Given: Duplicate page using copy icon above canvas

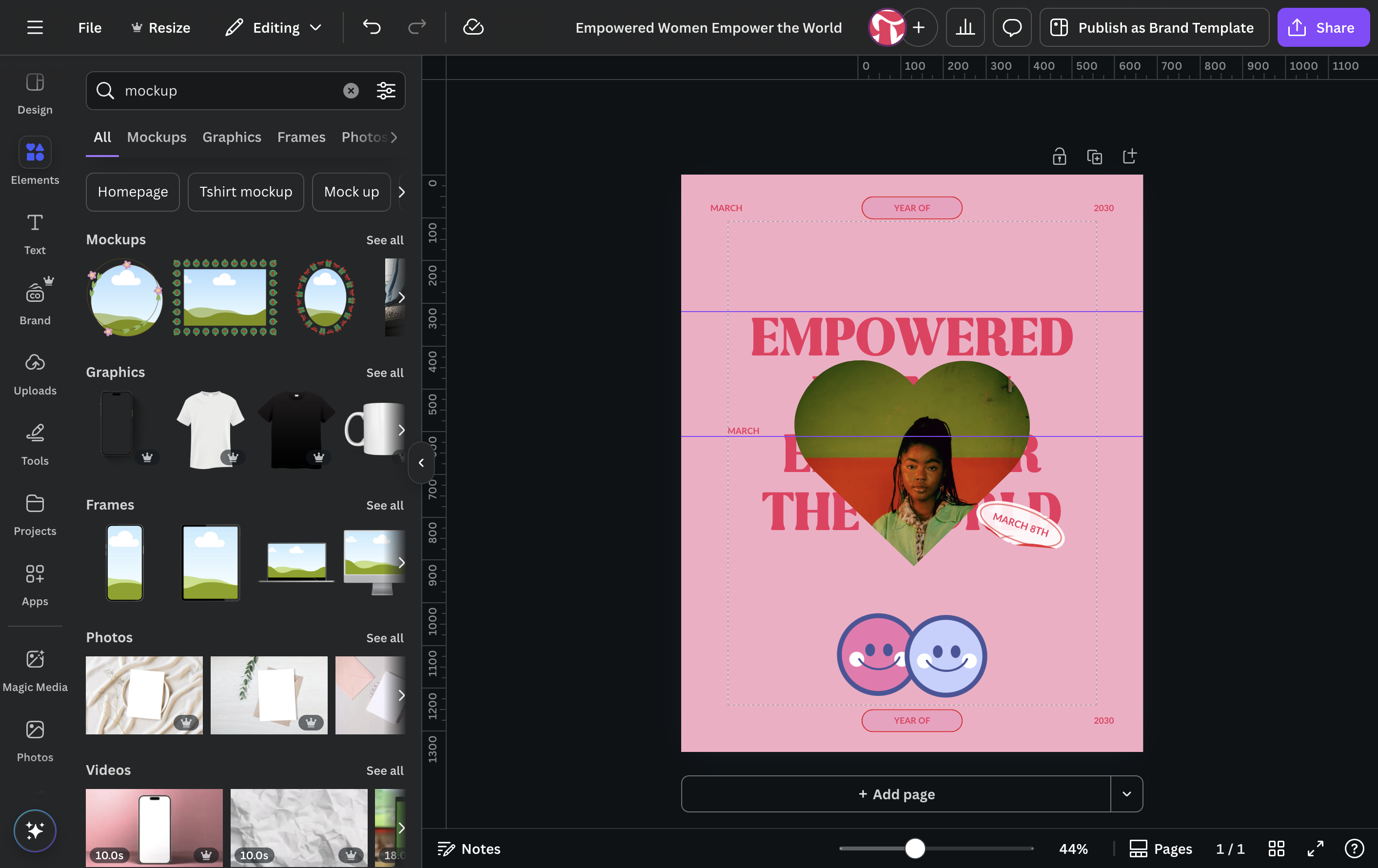Looking at the screenshot, I should (1094, 157).
